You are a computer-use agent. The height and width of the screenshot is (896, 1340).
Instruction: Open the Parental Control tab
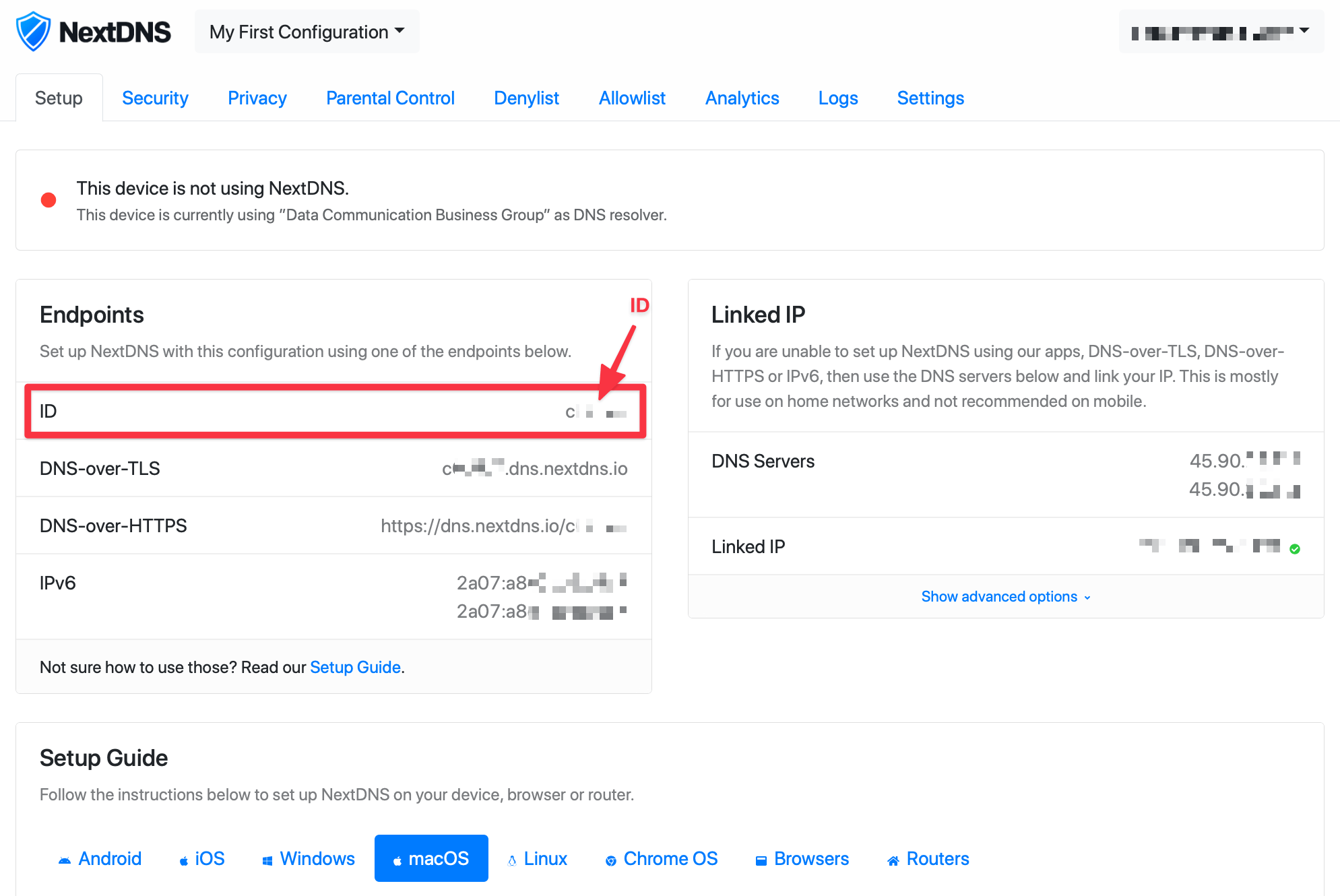point(390,98)
